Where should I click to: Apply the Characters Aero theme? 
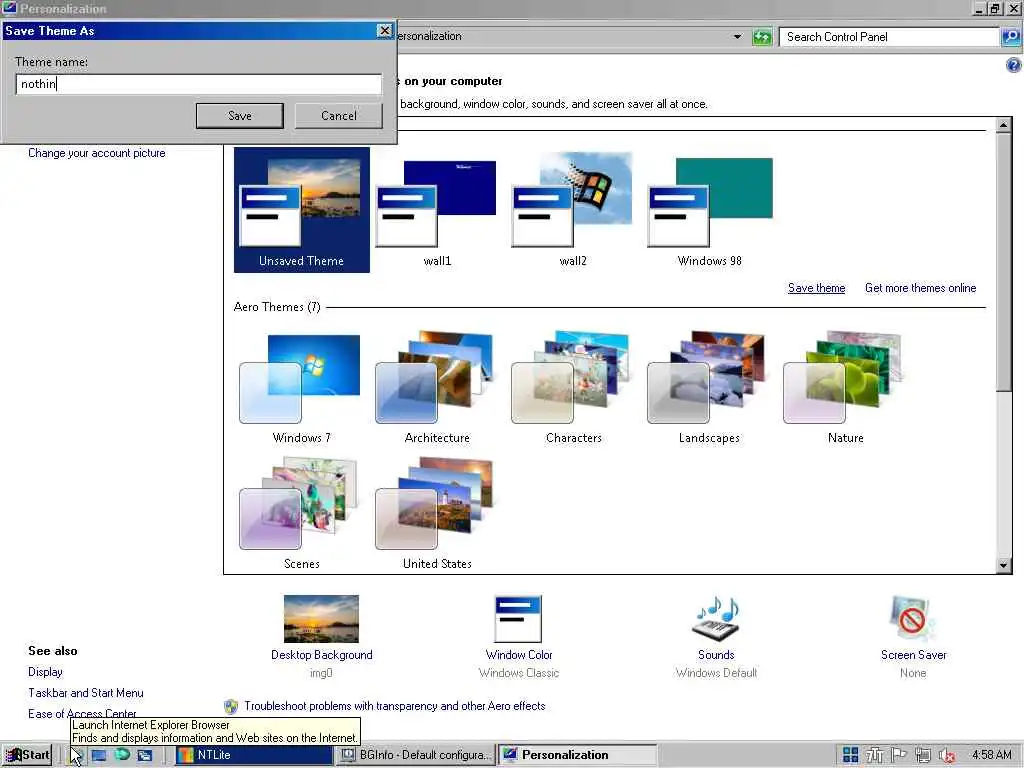[x=573, y=389]
